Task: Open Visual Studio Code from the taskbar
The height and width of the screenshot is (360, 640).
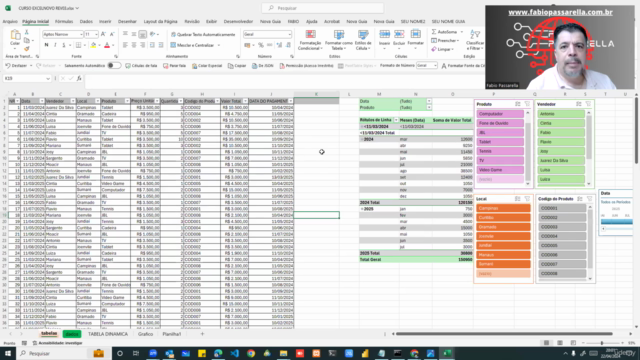Action: 234,353
